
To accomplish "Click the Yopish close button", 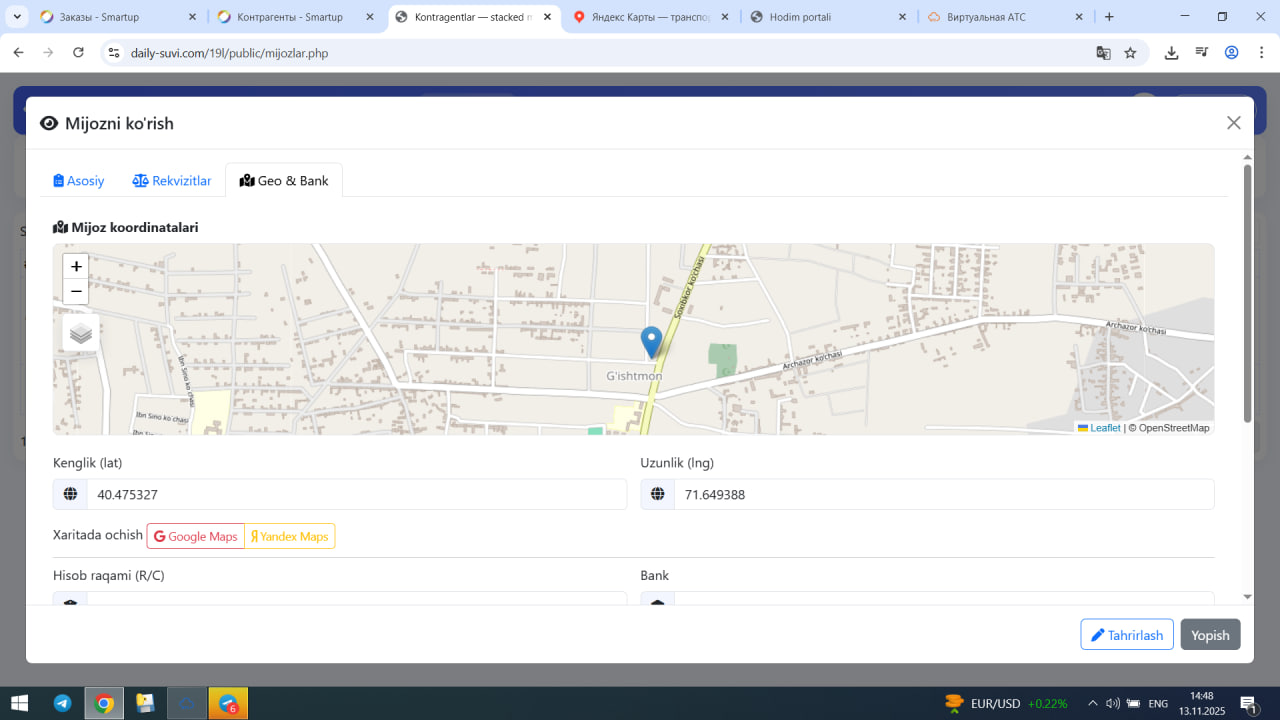I will (1210, 635).
